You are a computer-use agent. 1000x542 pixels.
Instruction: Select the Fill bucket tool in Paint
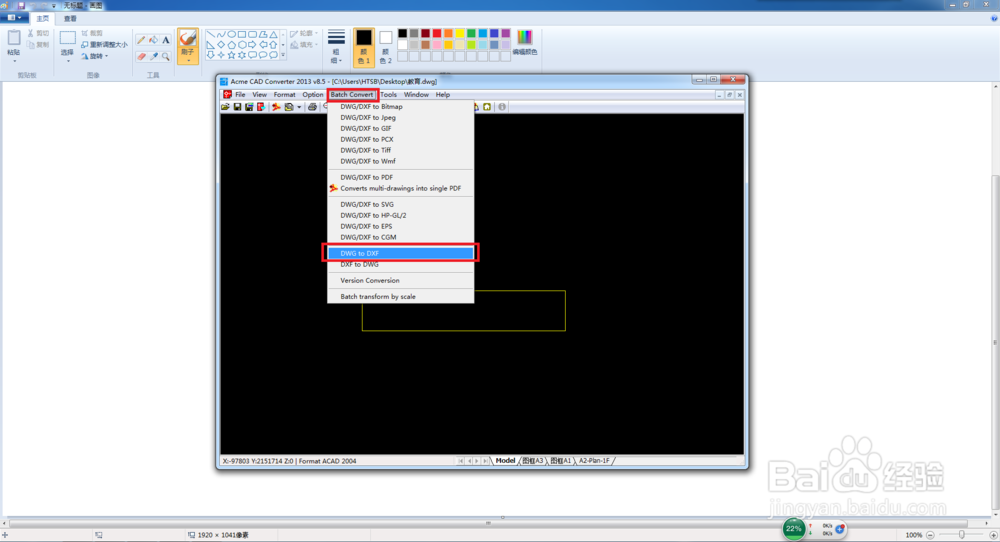coord(154,40)
